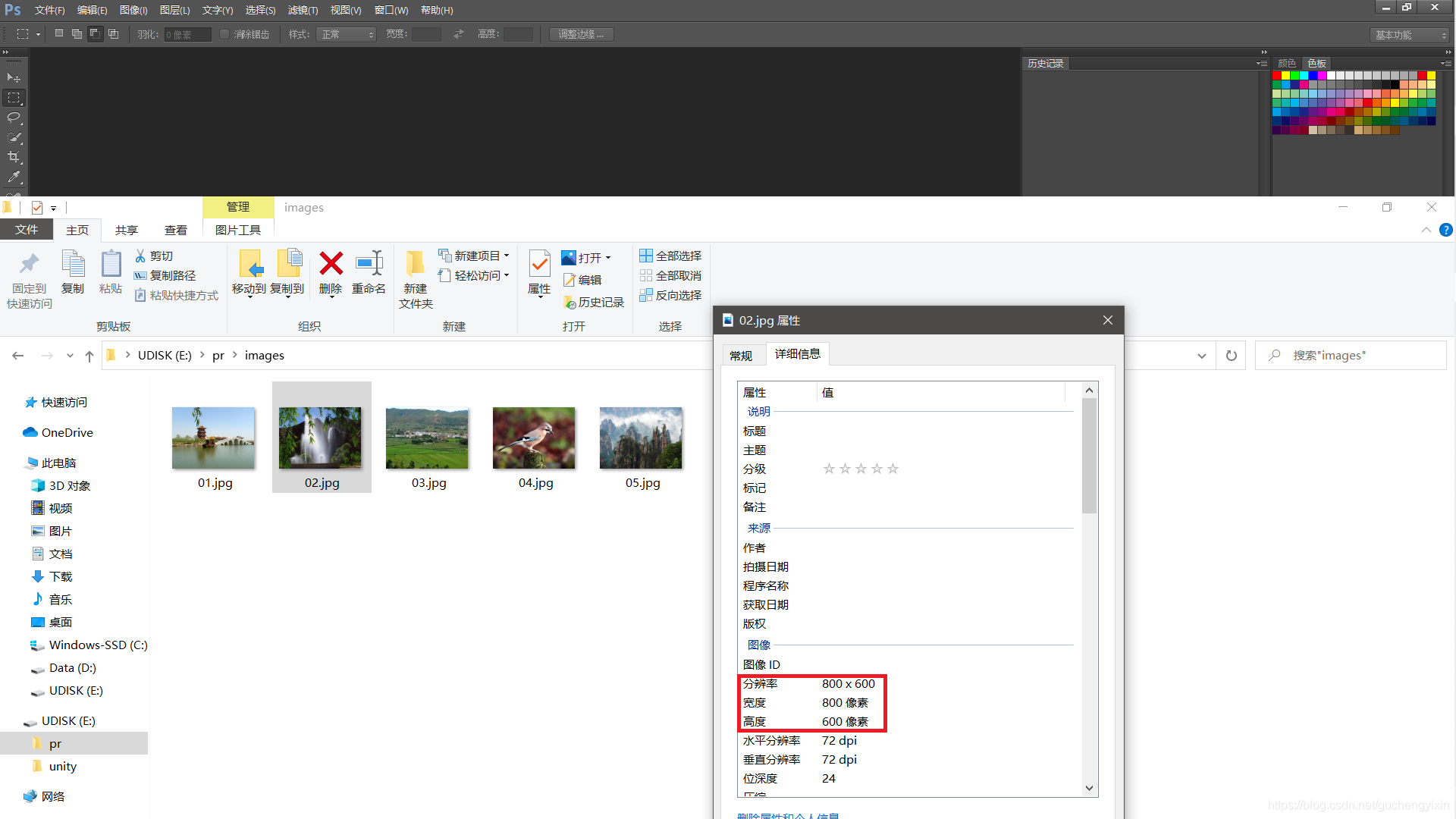Switch to 常规 tab in properties
Image resolution: width=1456 pixels, height=819 pixels.
click(x=741, y=356)
